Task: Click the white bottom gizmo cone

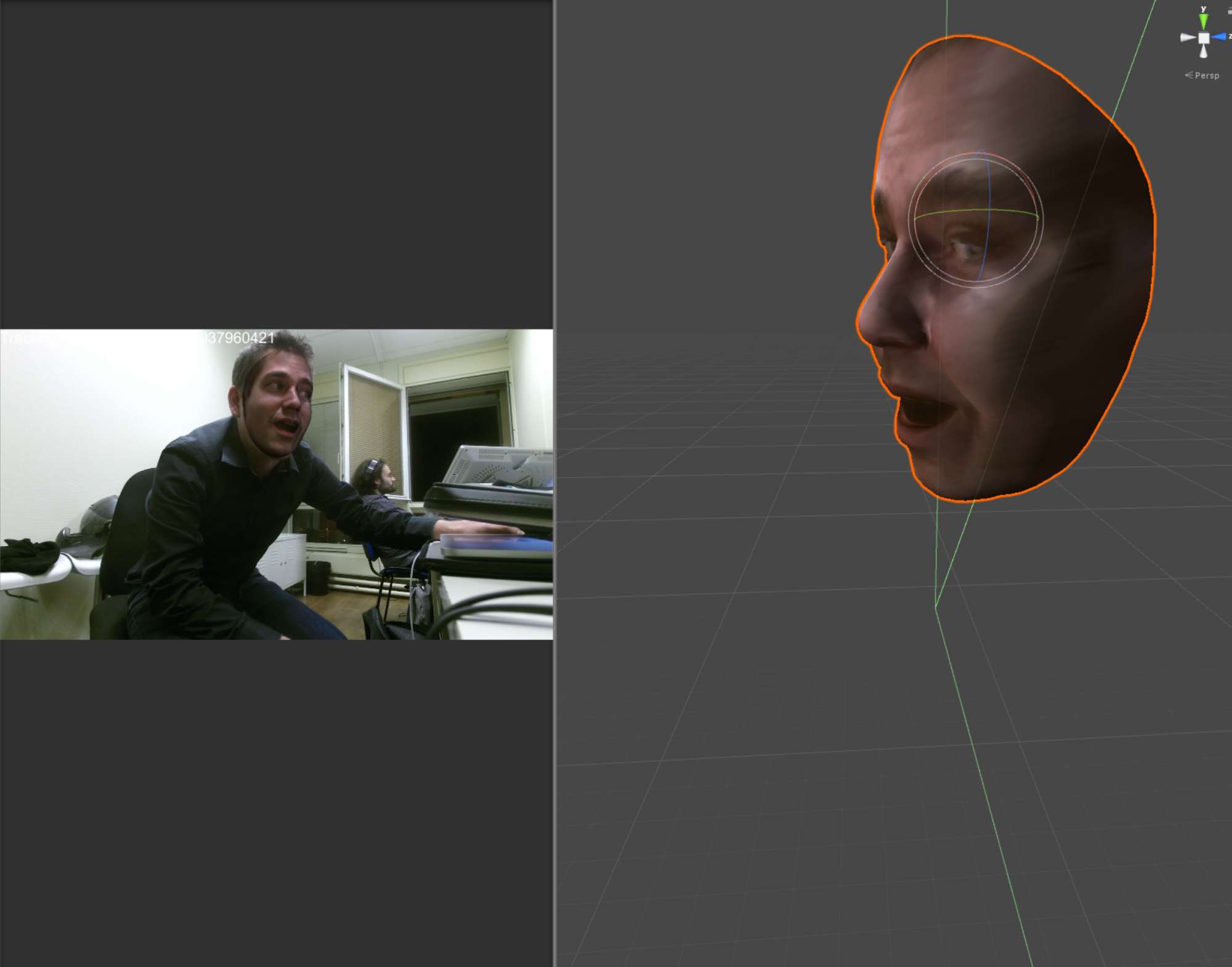Action: tap(1203, 52)
